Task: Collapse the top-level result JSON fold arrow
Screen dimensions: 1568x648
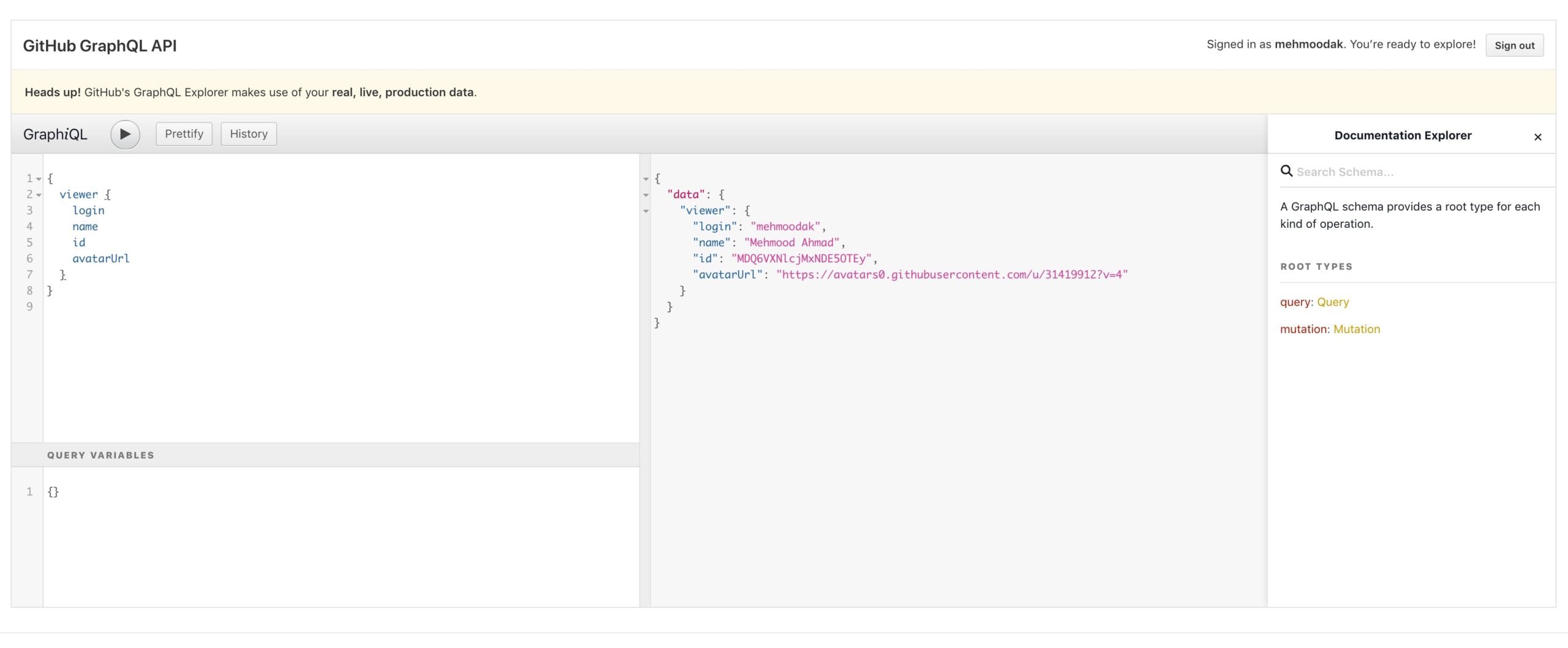Action: tap(646, 179)
